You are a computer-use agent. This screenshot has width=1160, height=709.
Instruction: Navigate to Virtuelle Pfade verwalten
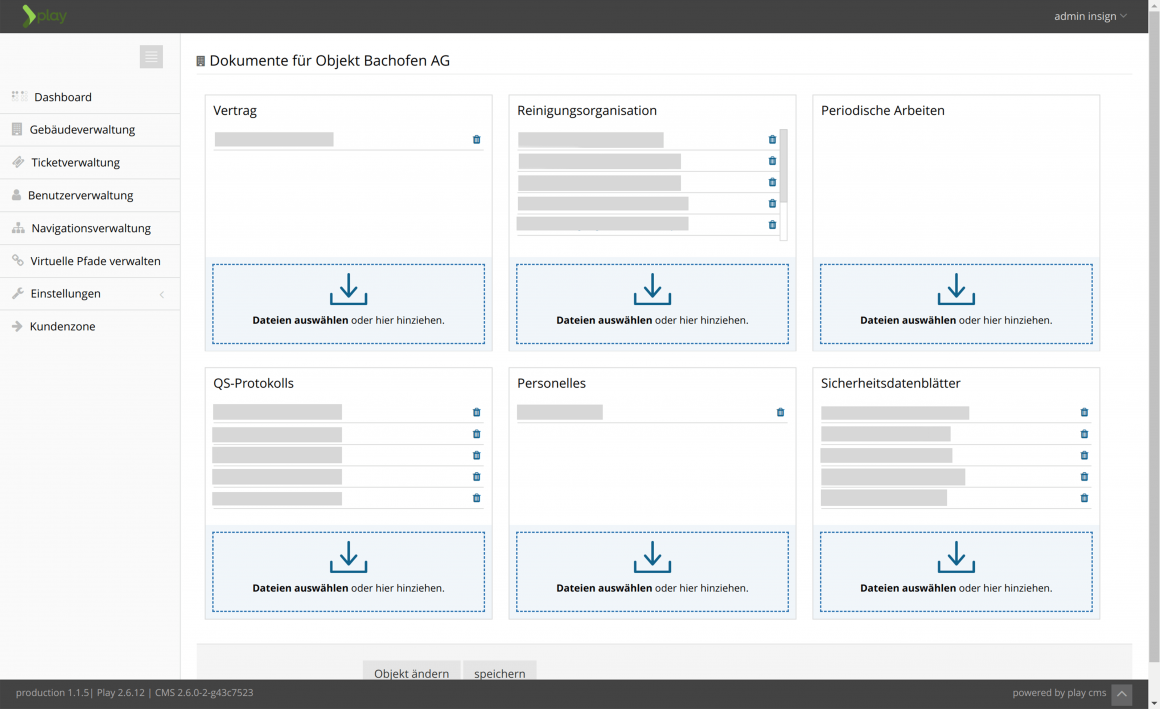pos(95,261)
